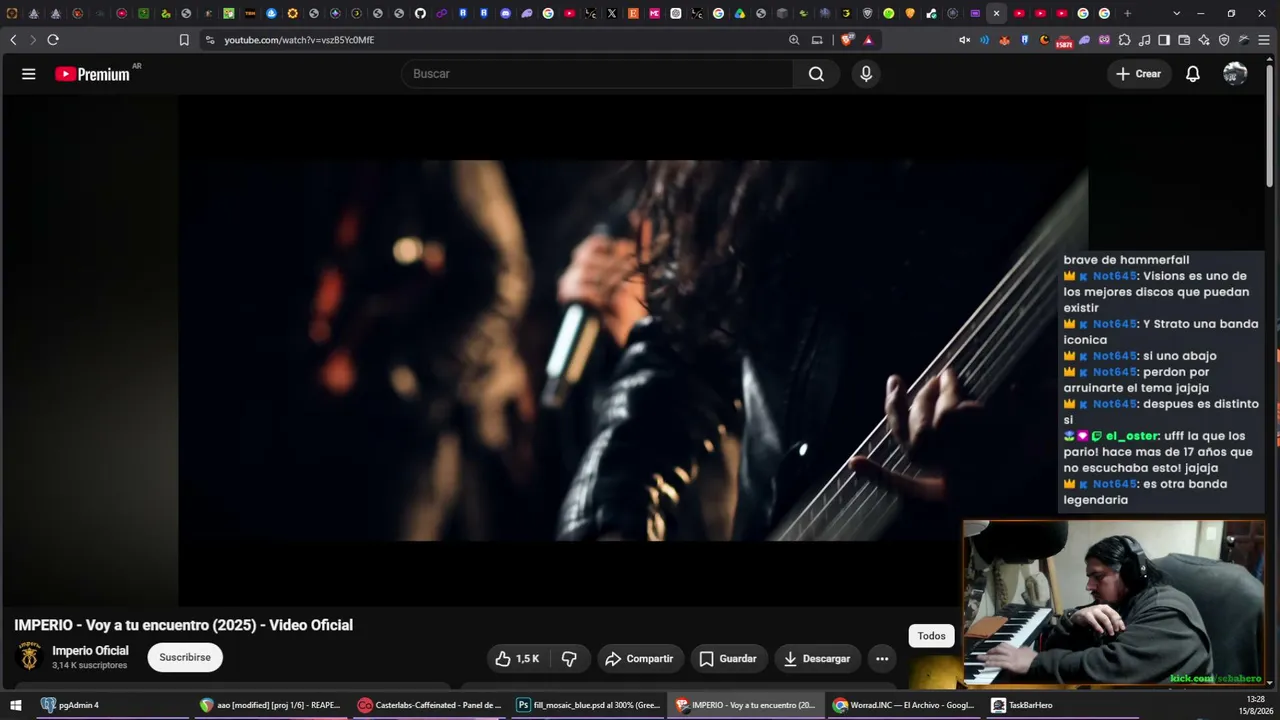
Task: Switch to pgAdmin 4 in taskbar
Action: 70,705
